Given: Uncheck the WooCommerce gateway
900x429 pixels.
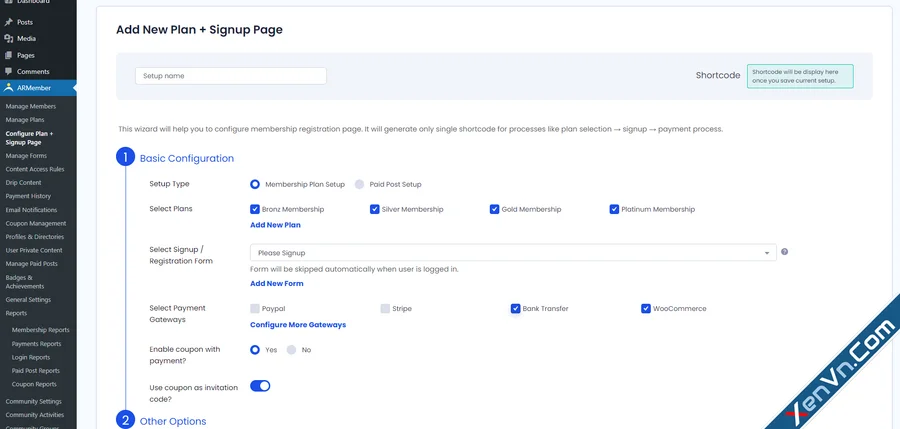Looking at the screenshot, I should (646, 308).
